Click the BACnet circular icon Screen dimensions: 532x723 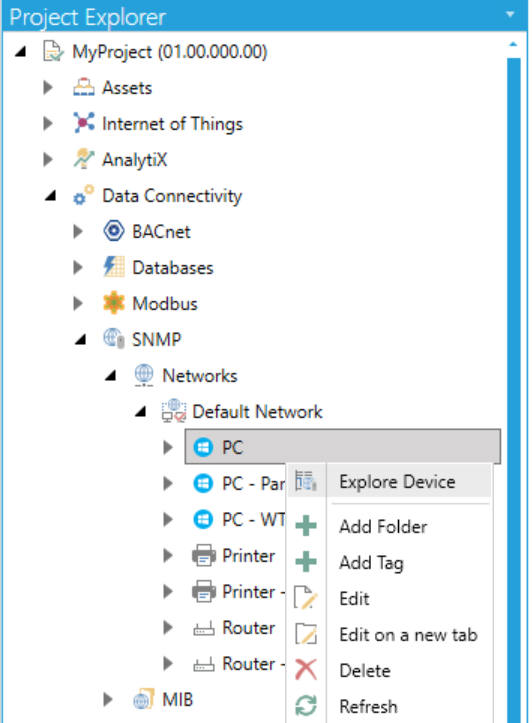point(113,231)
